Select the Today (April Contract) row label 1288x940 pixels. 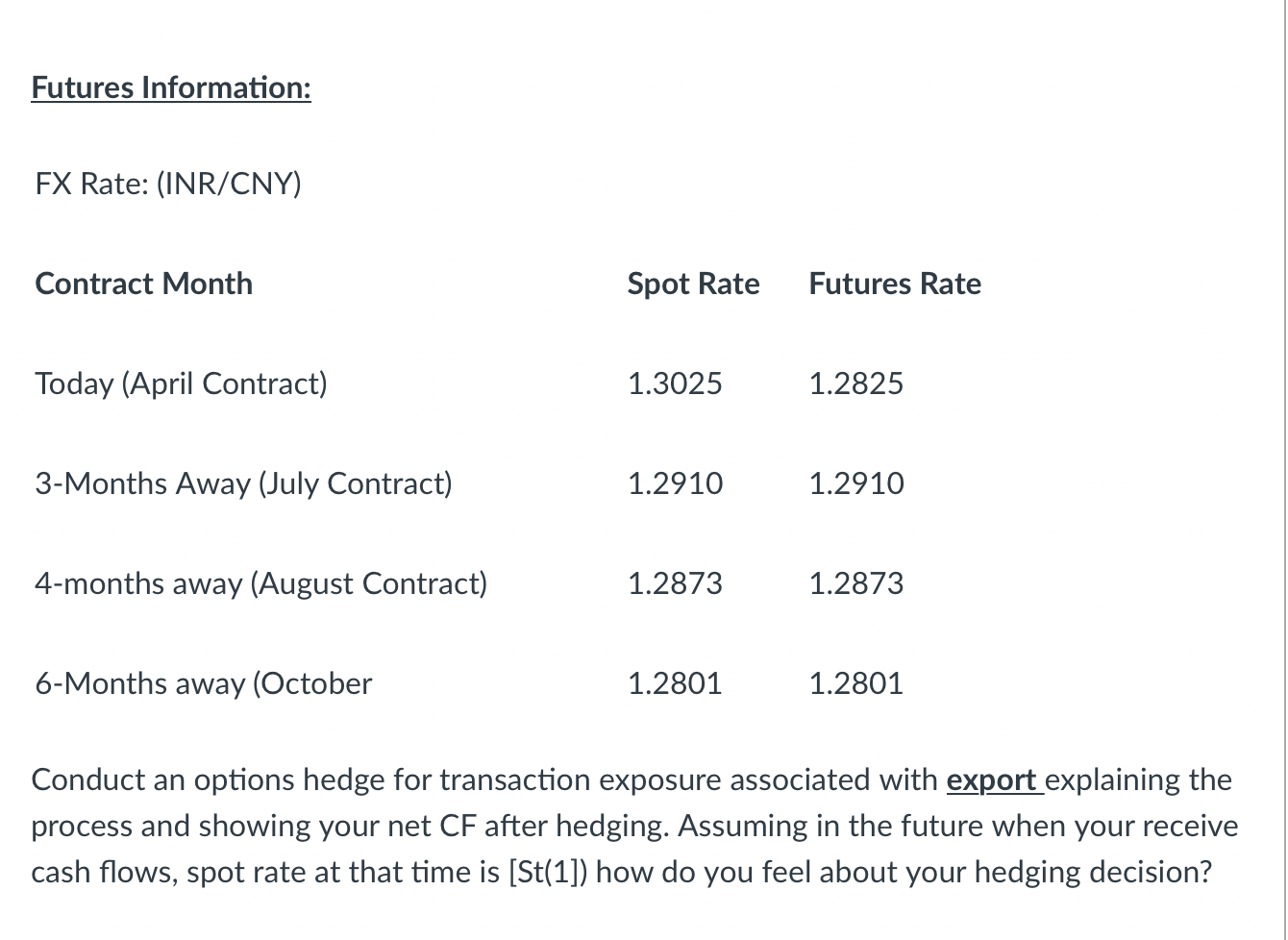(181, 383)
